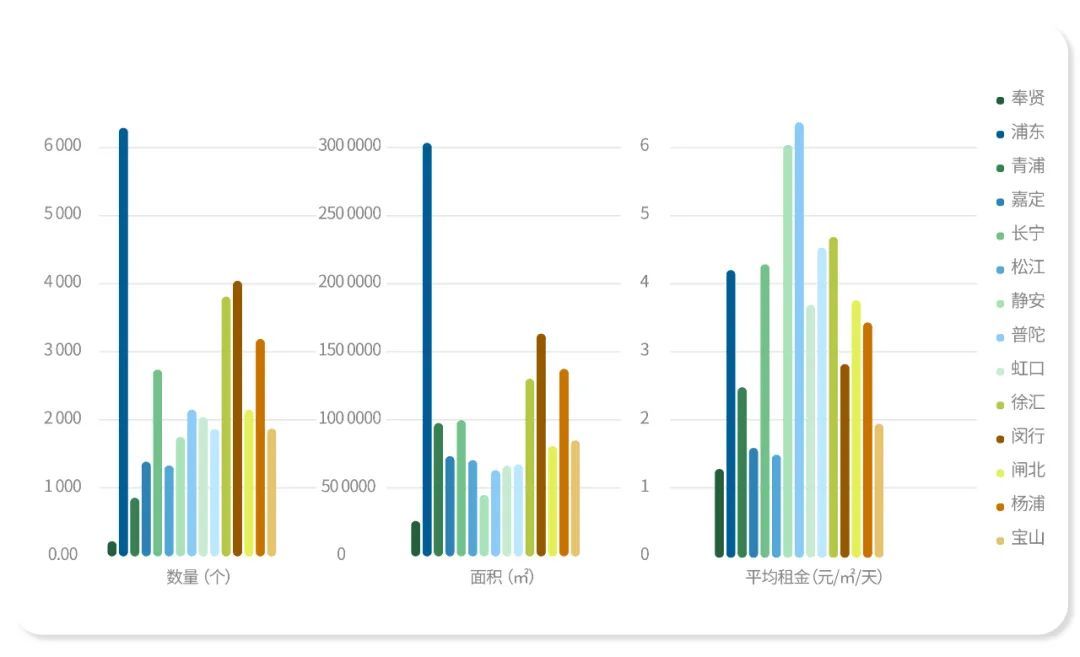
Task: Click the tallest 普陀 bar in rent chart
Action: (x=799, y=340)
